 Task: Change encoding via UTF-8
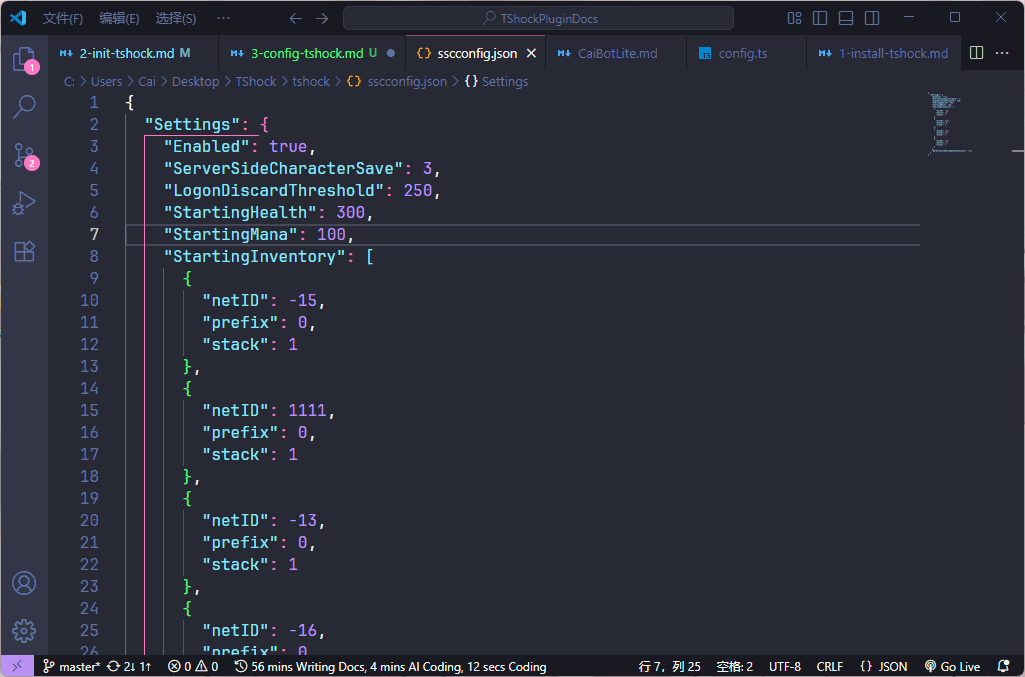(784, 667)
